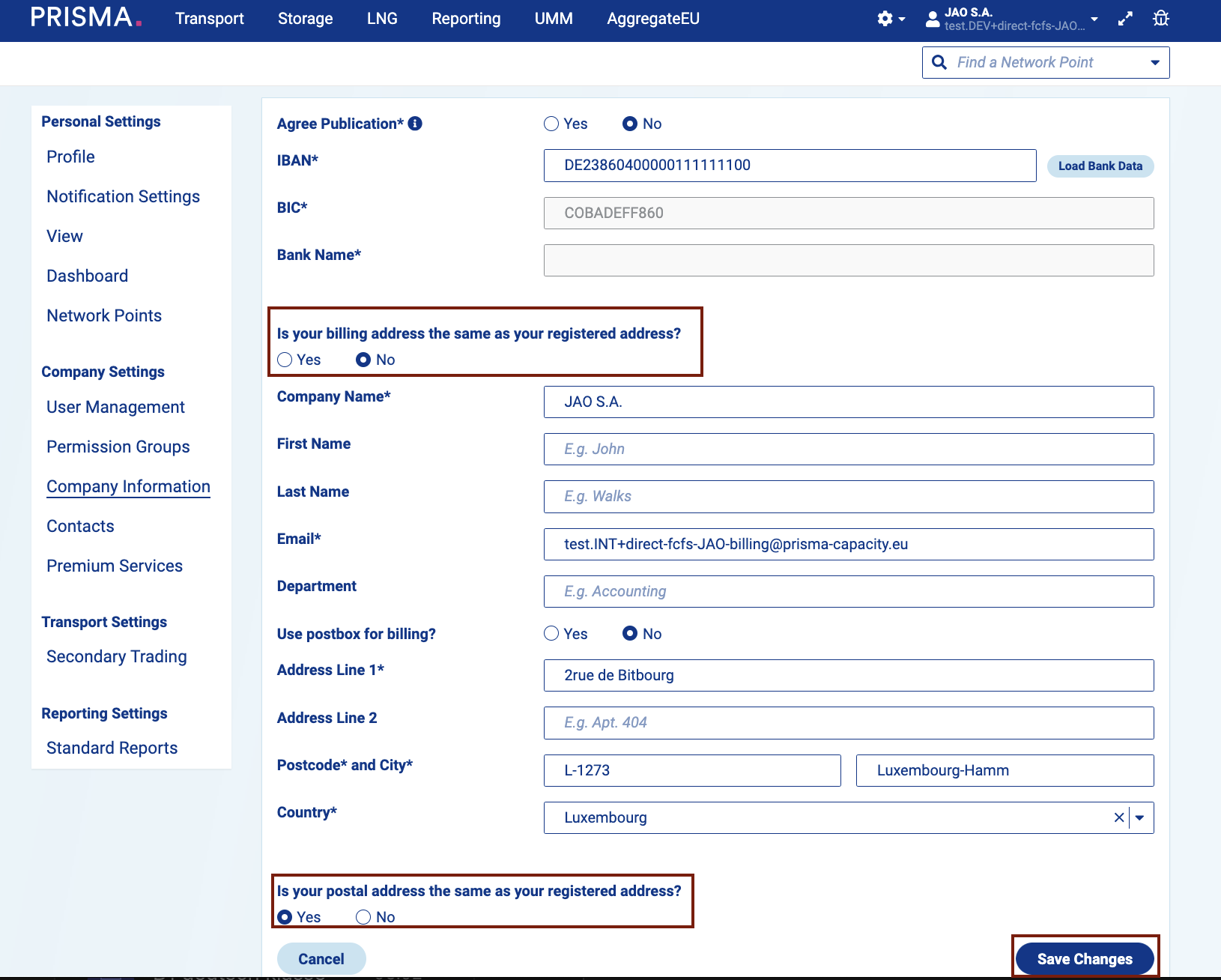Open the Transport menu
The height and width of the screenshot is (980, 1221).
[210, 19]
